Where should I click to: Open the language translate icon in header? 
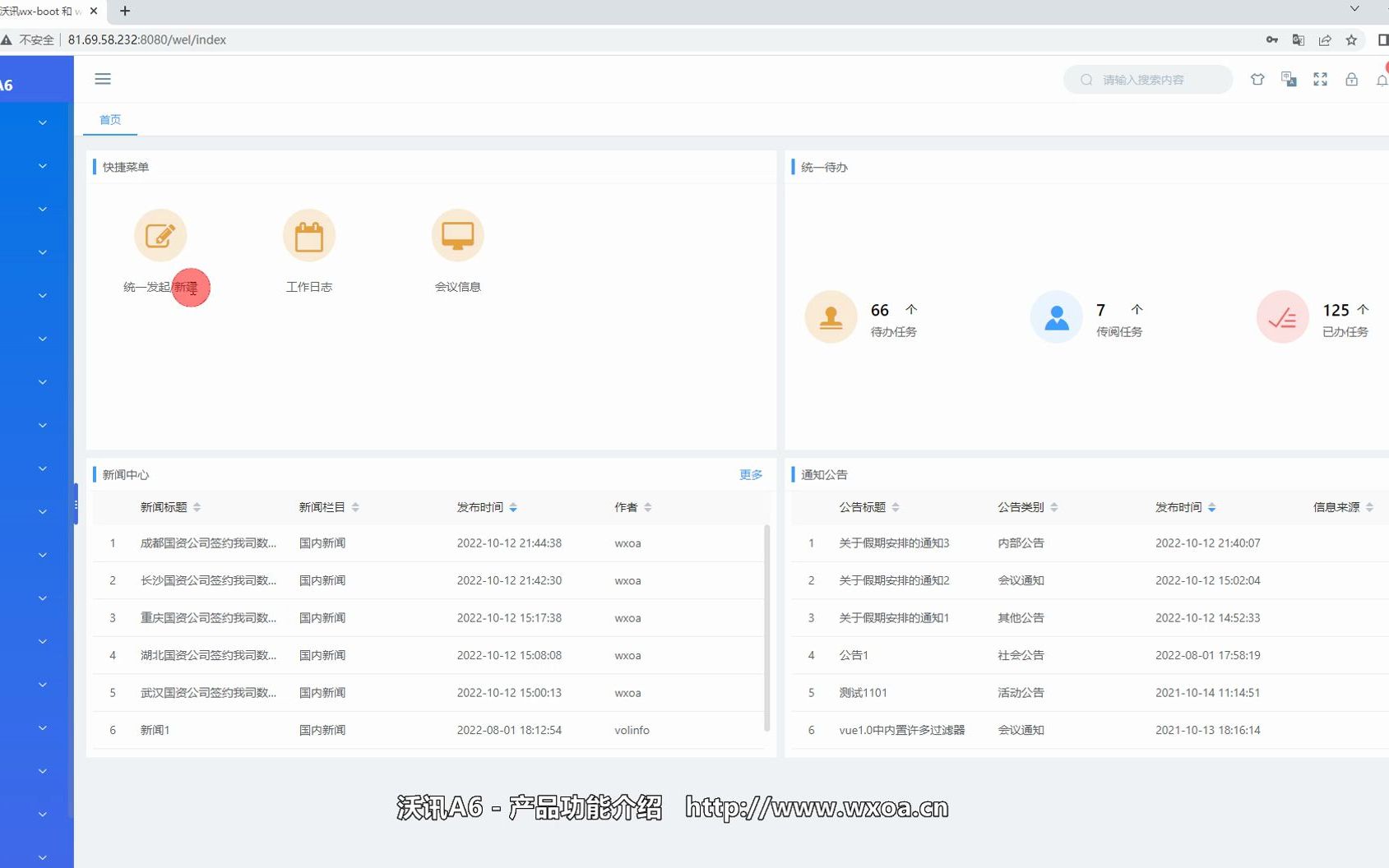[1289, 80]
